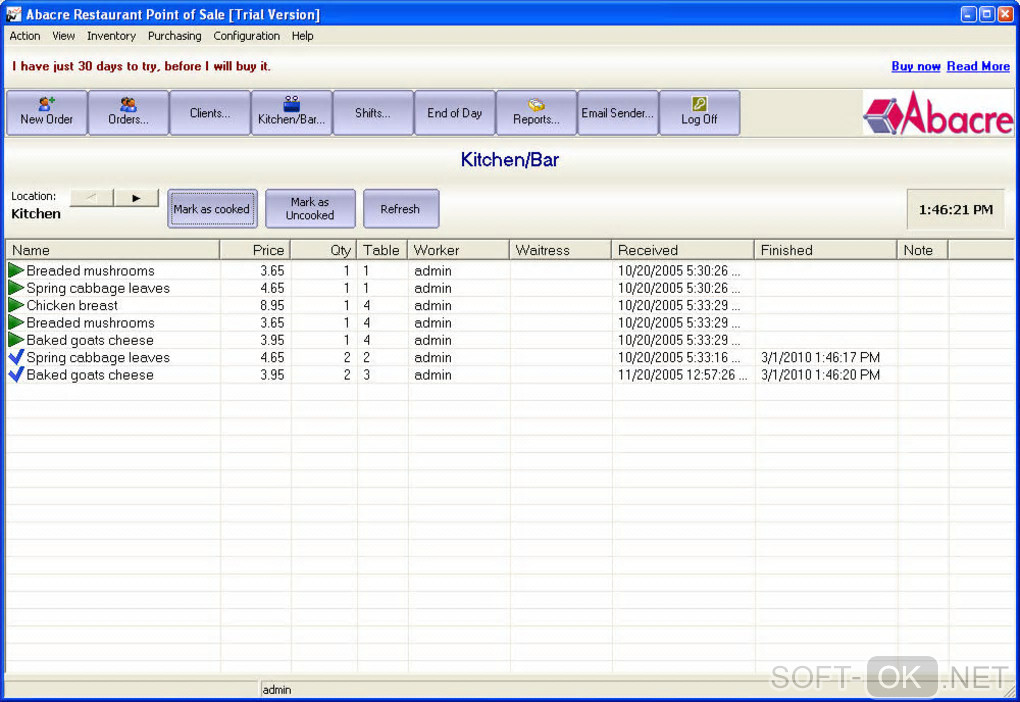Click the End of Day button
Viewport: 1020px width, 702px height.
[x=455, y=113]
